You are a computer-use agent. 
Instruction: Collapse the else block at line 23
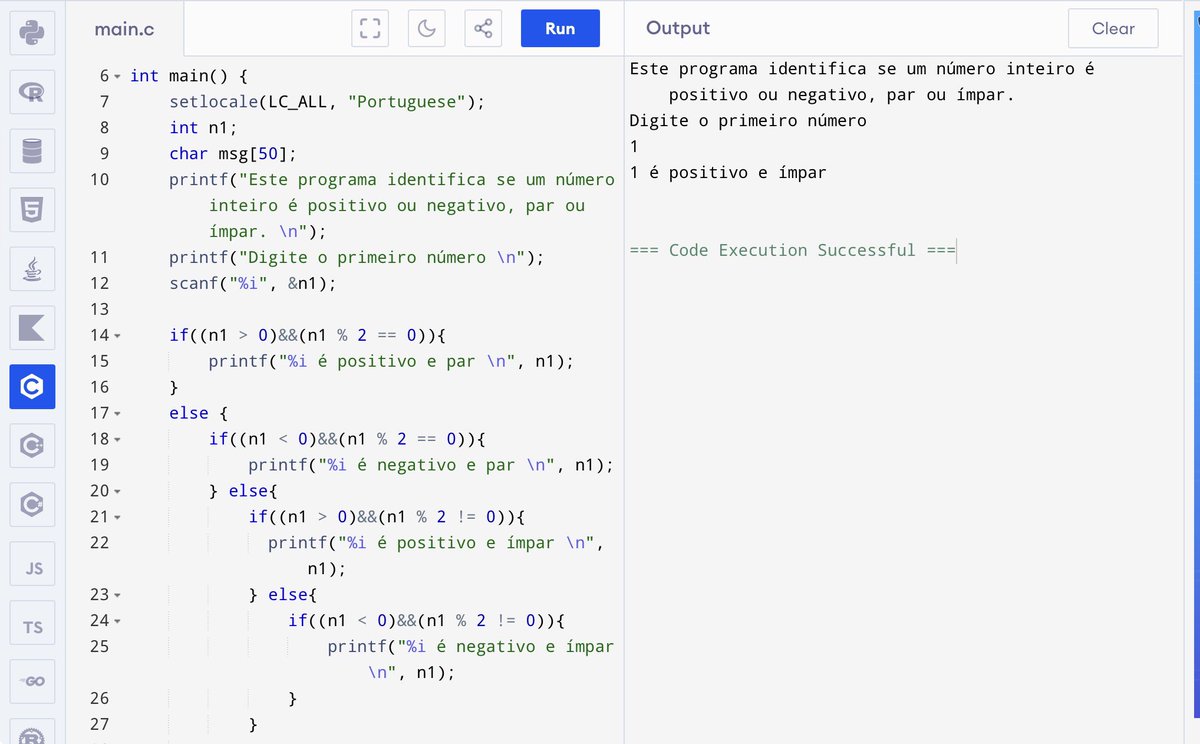coord(118,595)
